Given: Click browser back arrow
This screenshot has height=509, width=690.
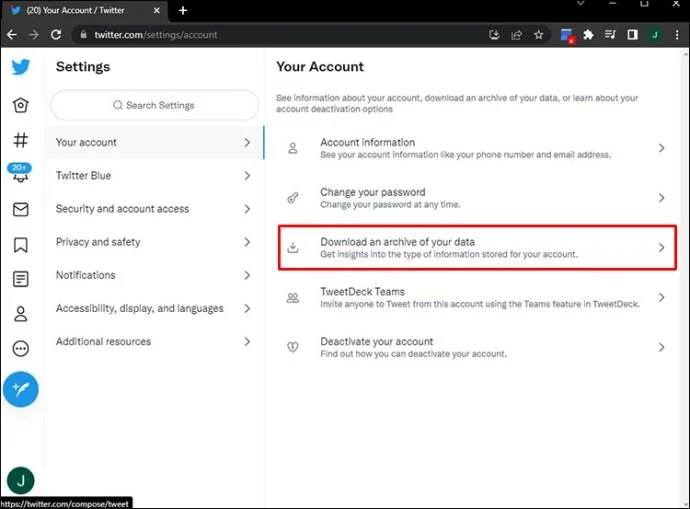Looking at the screenshot, I should [12, 35].
